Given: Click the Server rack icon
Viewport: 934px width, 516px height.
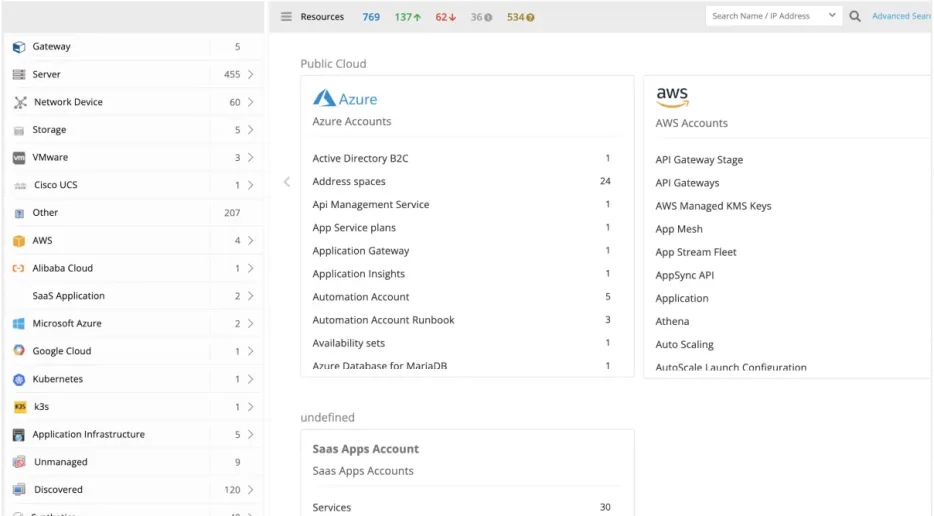Looking at the screenshot, I should [19, 74].
